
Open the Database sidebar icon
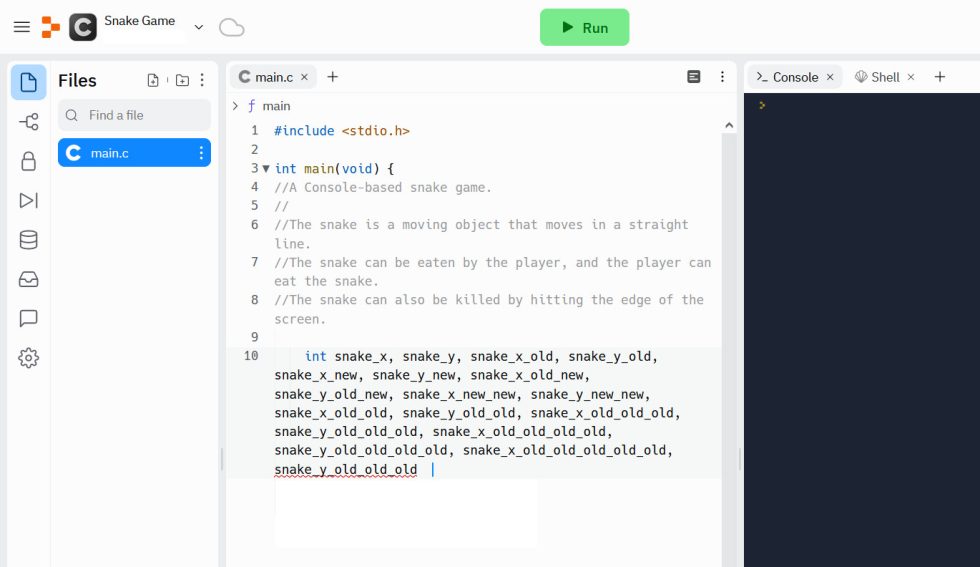(x=29, y=239)
